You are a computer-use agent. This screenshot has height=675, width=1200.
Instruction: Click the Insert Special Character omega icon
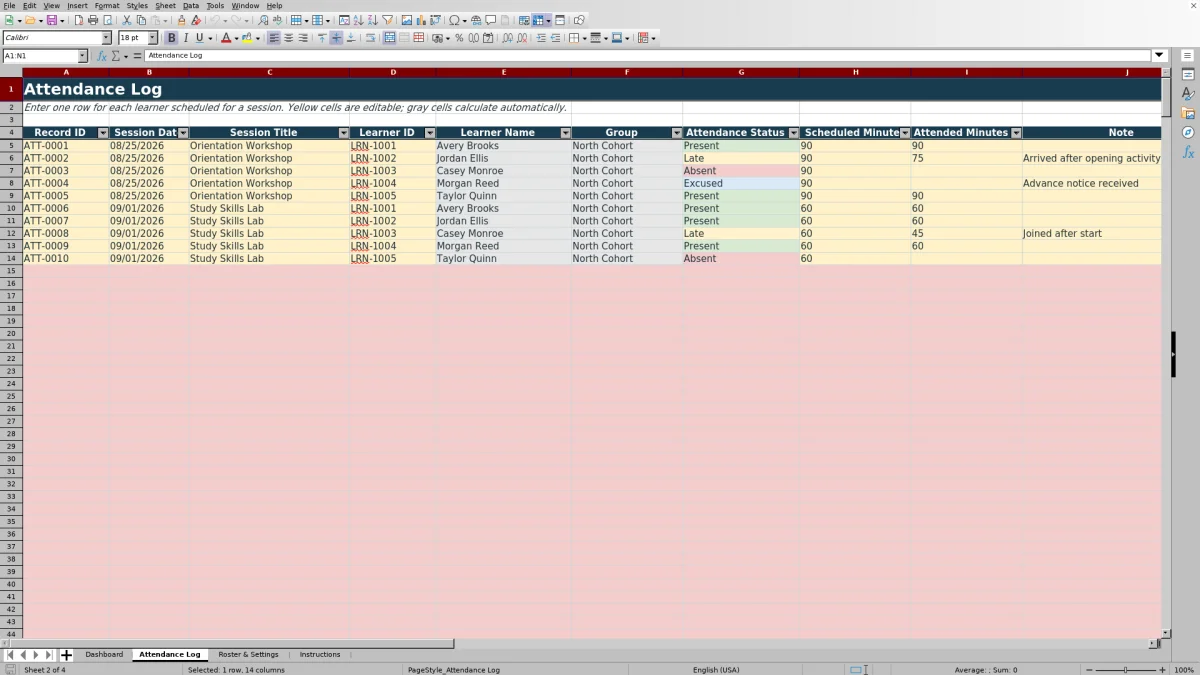point(455,20)
